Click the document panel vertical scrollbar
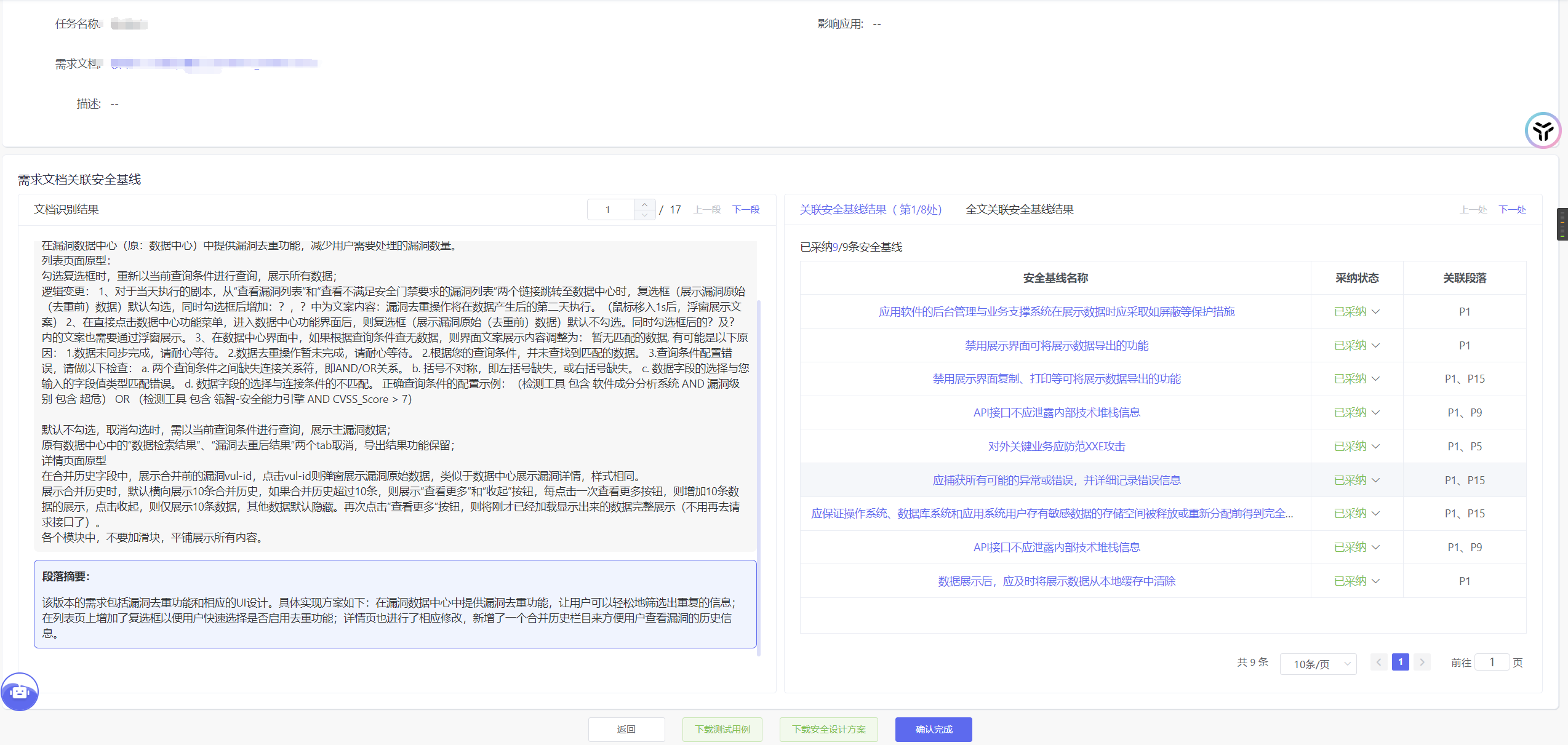The height and width of the screenshot is (745, 1568). pos(759,477)
